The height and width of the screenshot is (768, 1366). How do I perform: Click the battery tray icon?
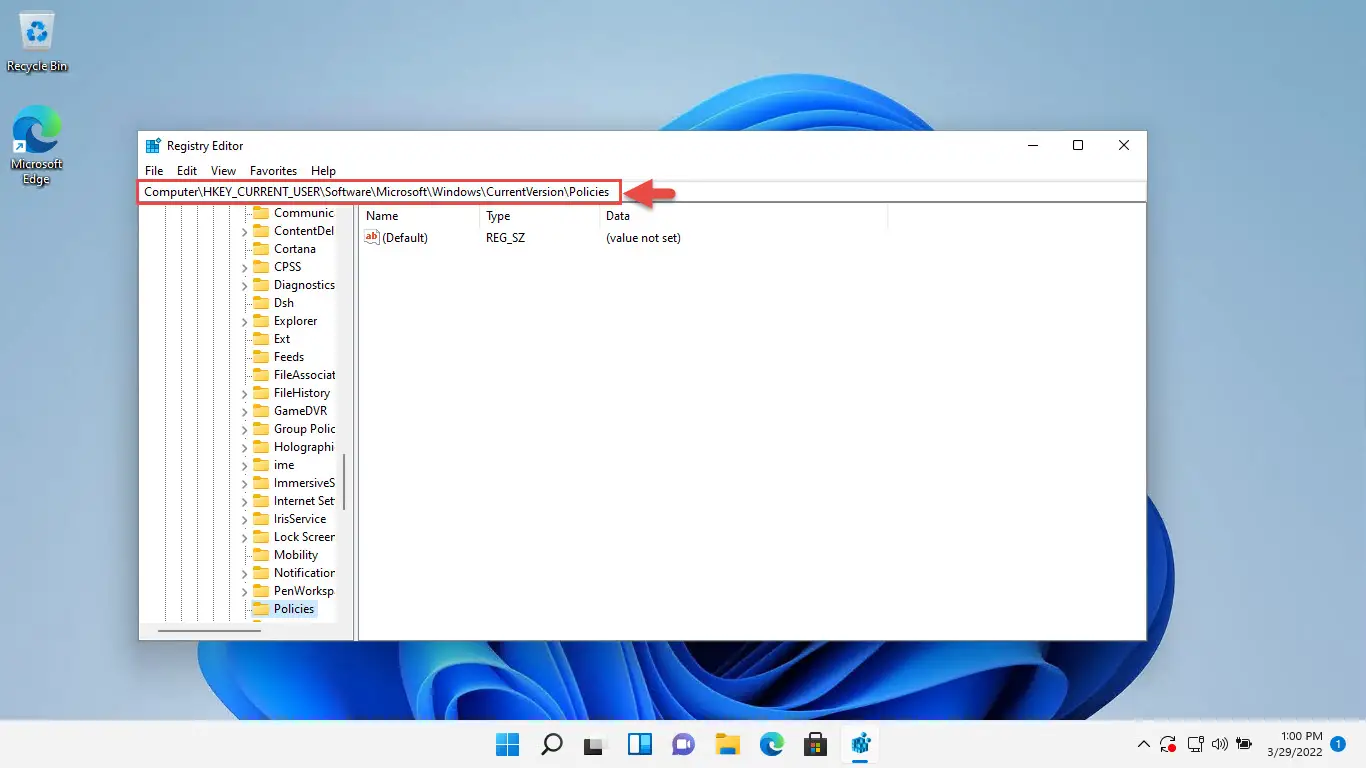click(x=1244, y=744)
